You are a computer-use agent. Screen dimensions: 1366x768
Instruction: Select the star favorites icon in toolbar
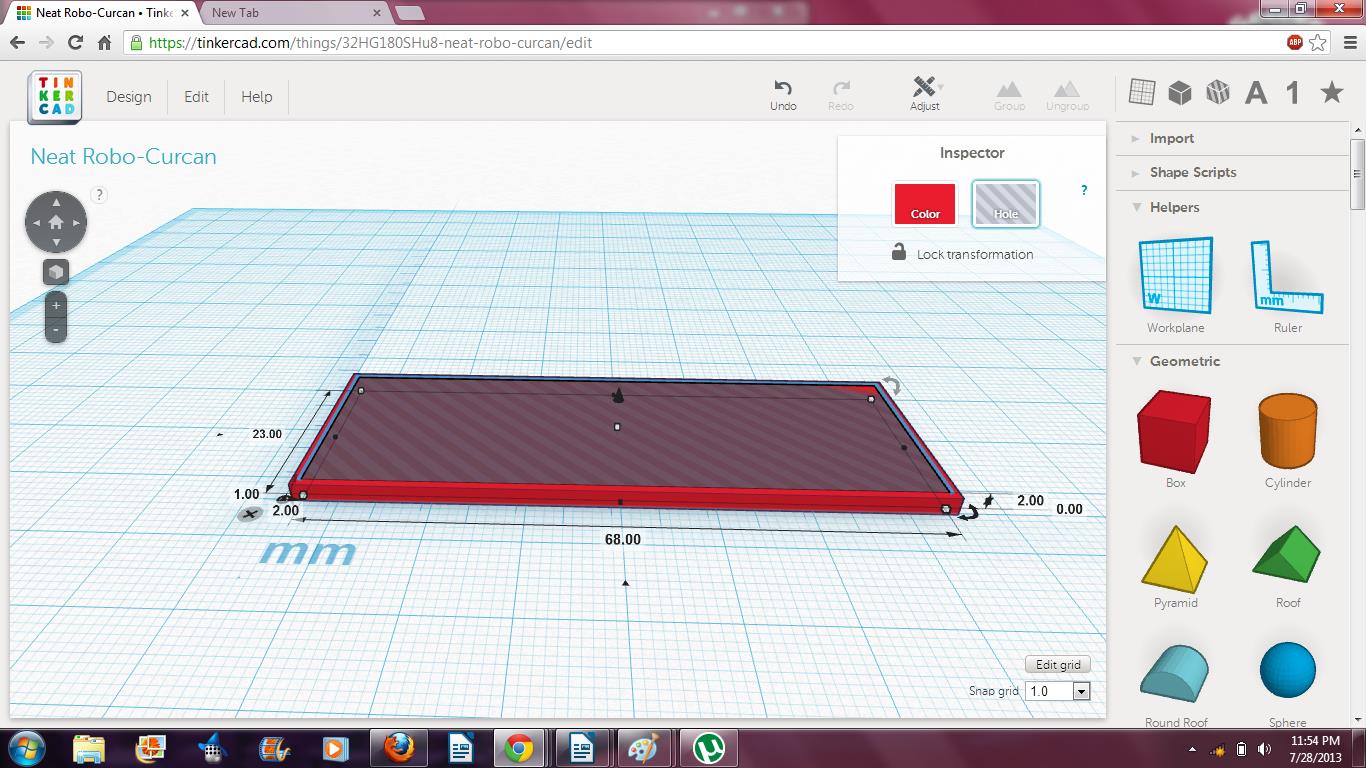click(x=1332, y=92)
